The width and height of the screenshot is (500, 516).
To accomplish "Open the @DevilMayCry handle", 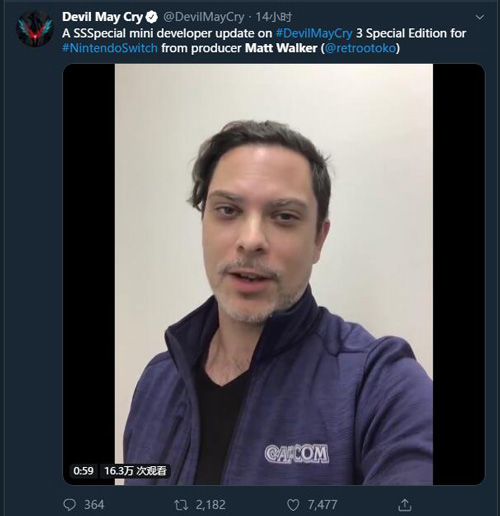I will click(204, 17).
